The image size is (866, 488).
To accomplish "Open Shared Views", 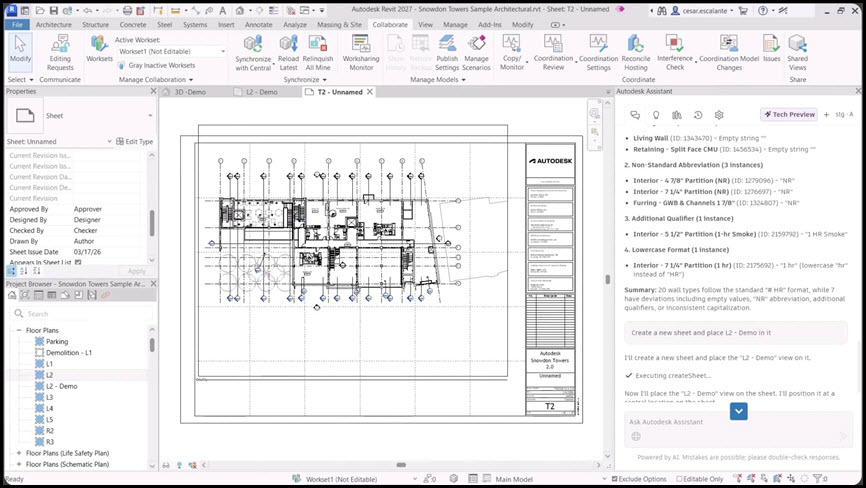I will tap(798, 53).
